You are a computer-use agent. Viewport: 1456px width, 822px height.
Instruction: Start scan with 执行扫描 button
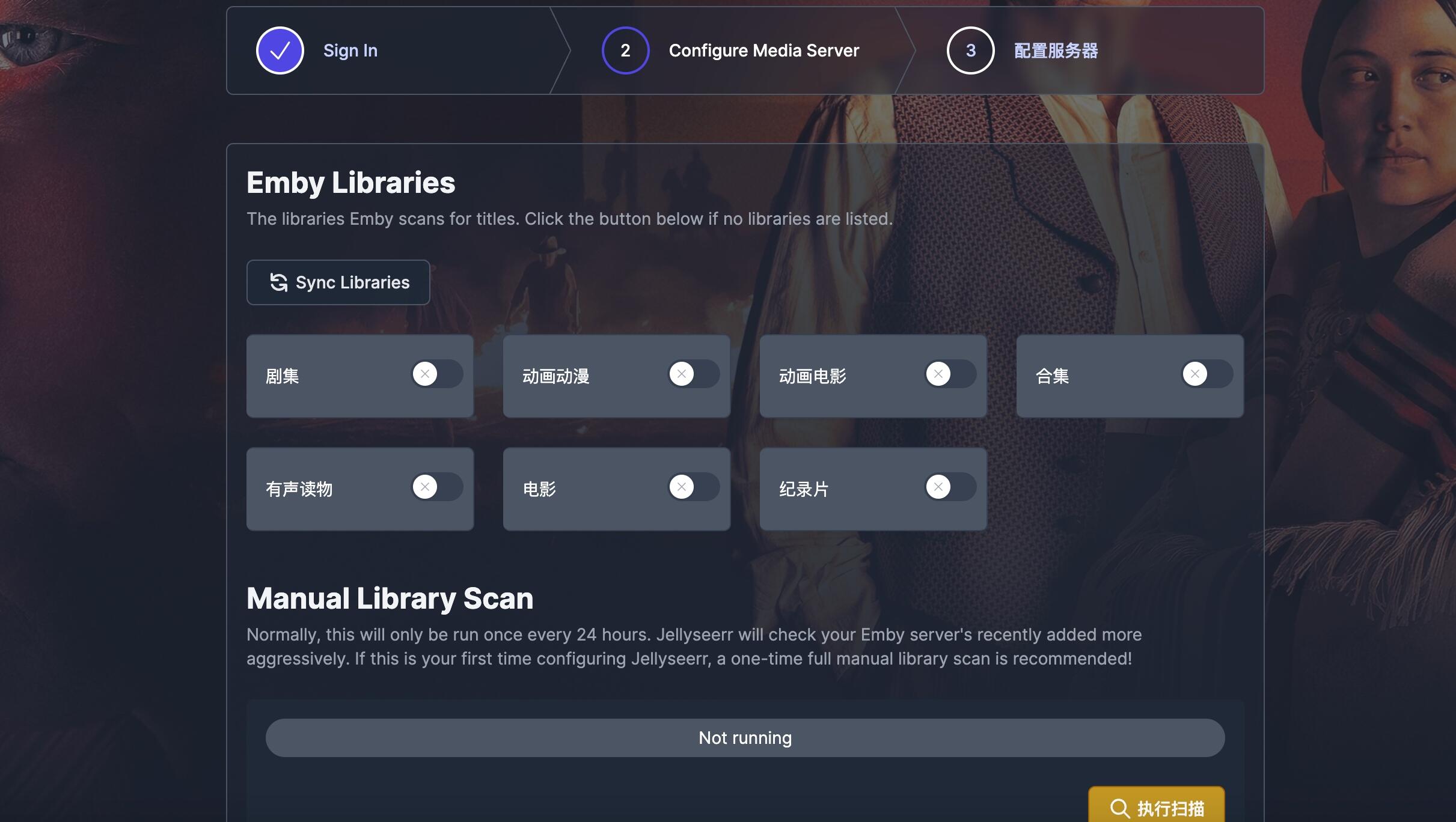pos(1156,808)
